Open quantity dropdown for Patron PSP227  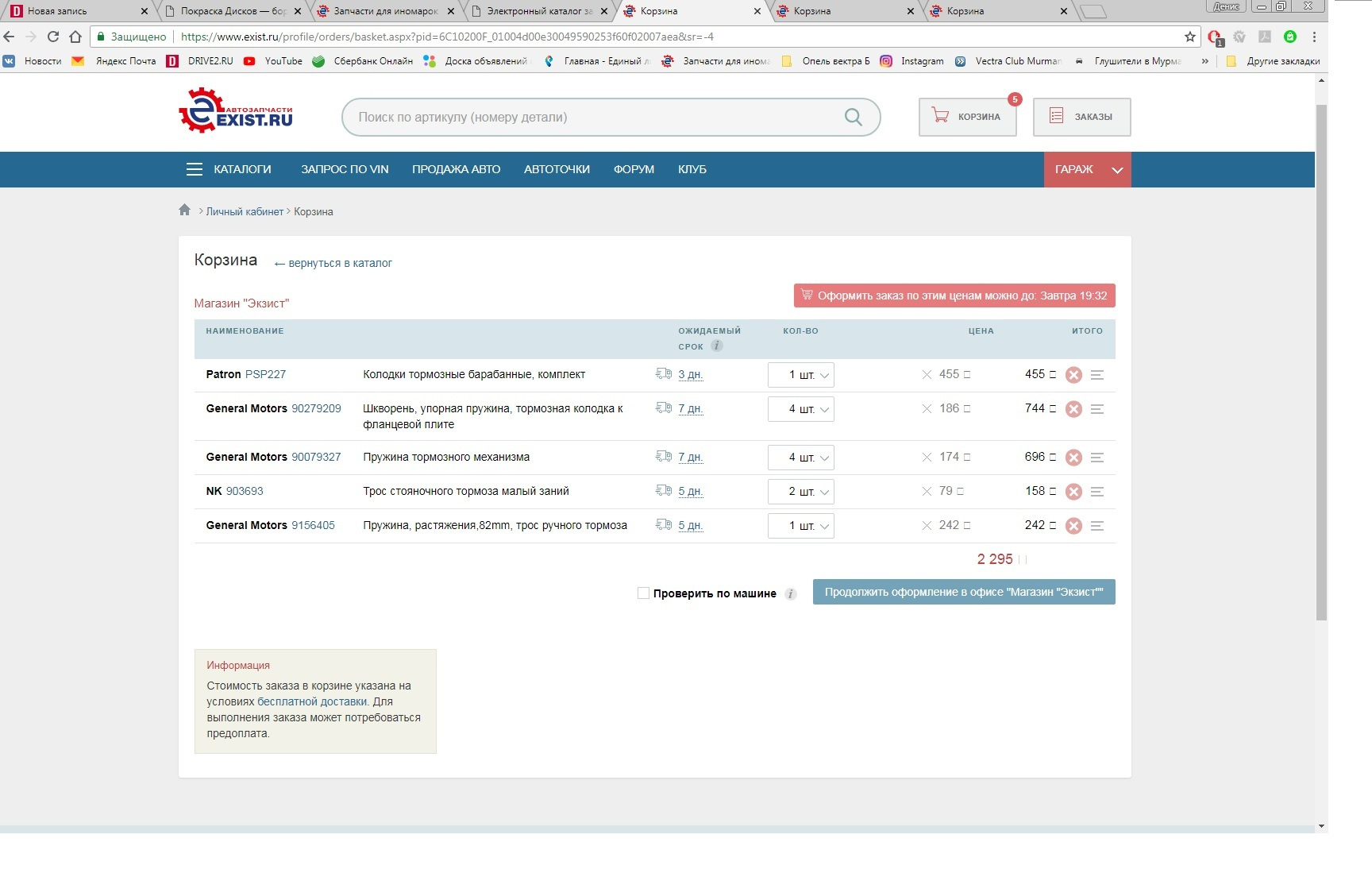click(x=800, y=375)
